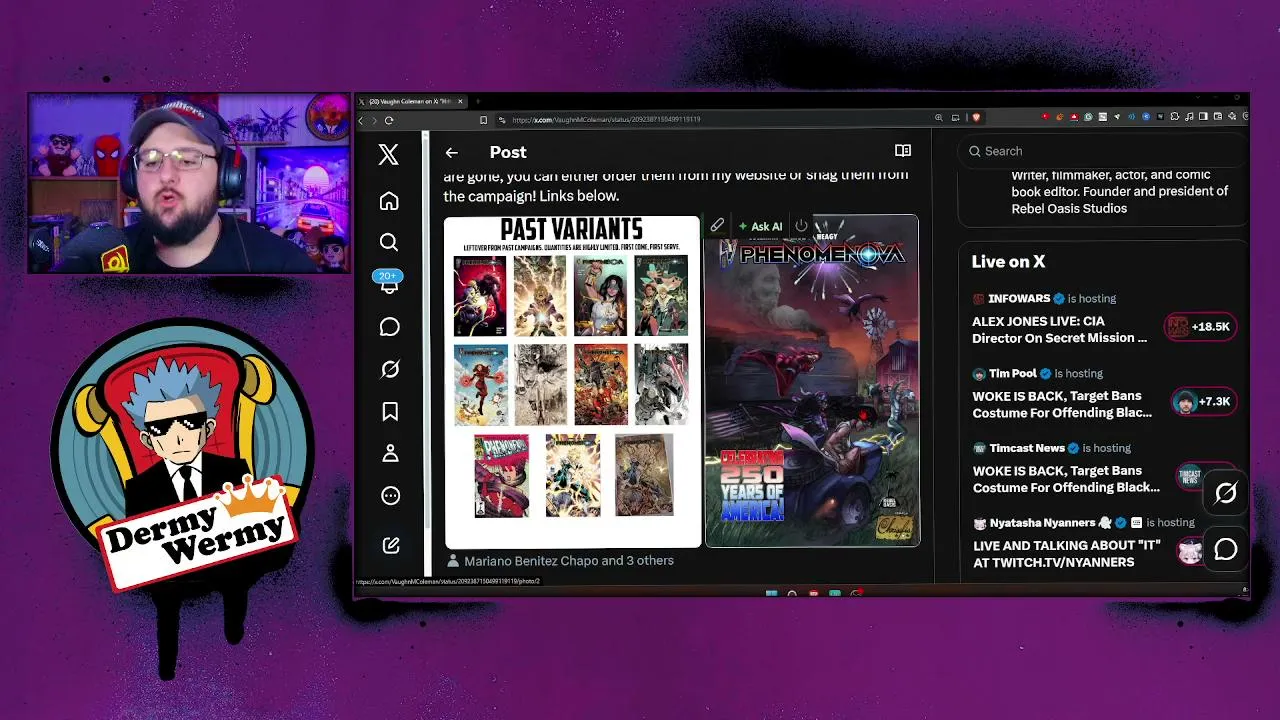Go to the Home feed icon

pyautogui.click(x=389, y=201)
